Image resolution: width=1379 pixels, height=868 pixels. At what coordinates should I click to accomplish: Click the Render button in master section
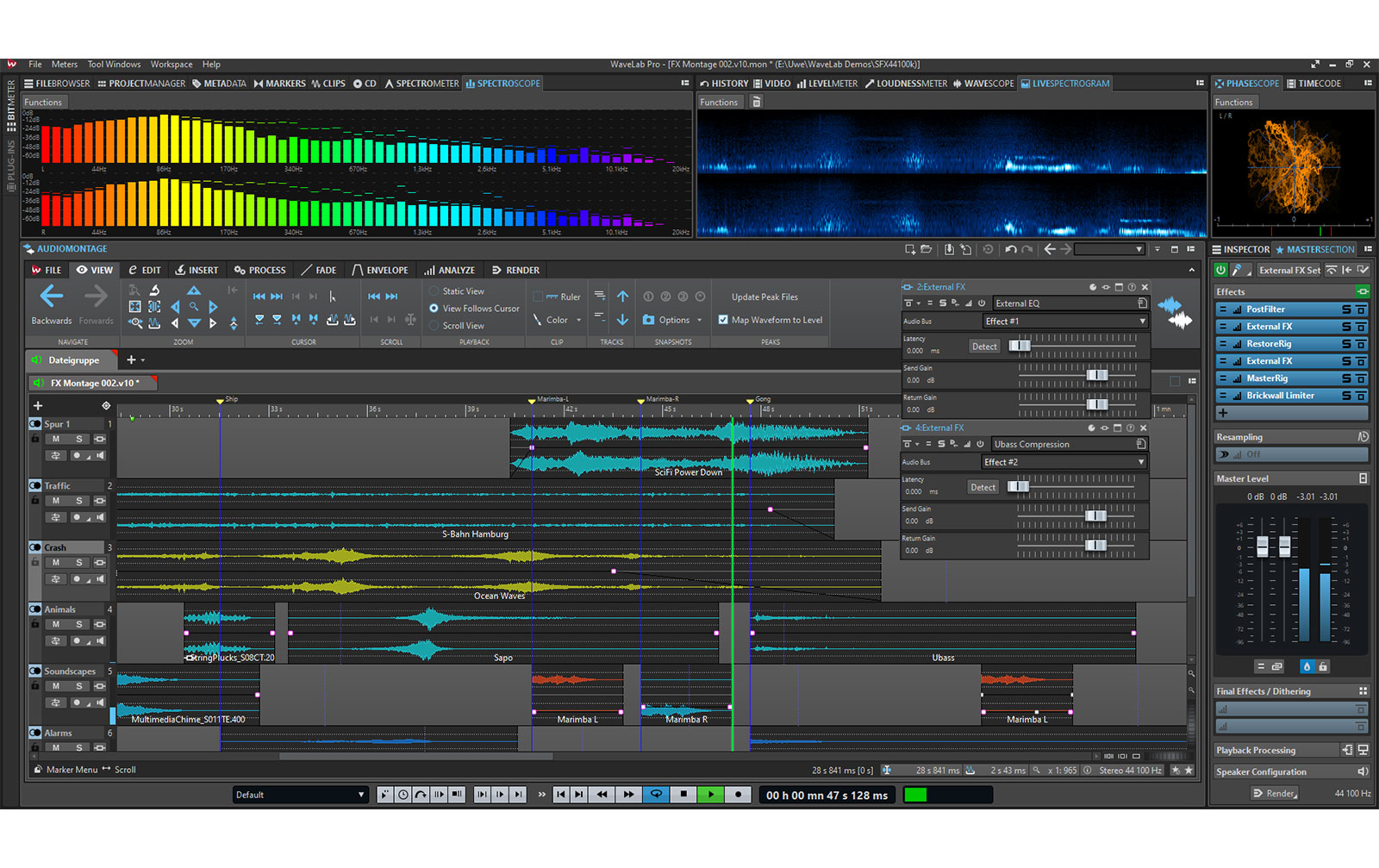(x=1276, y=793)
